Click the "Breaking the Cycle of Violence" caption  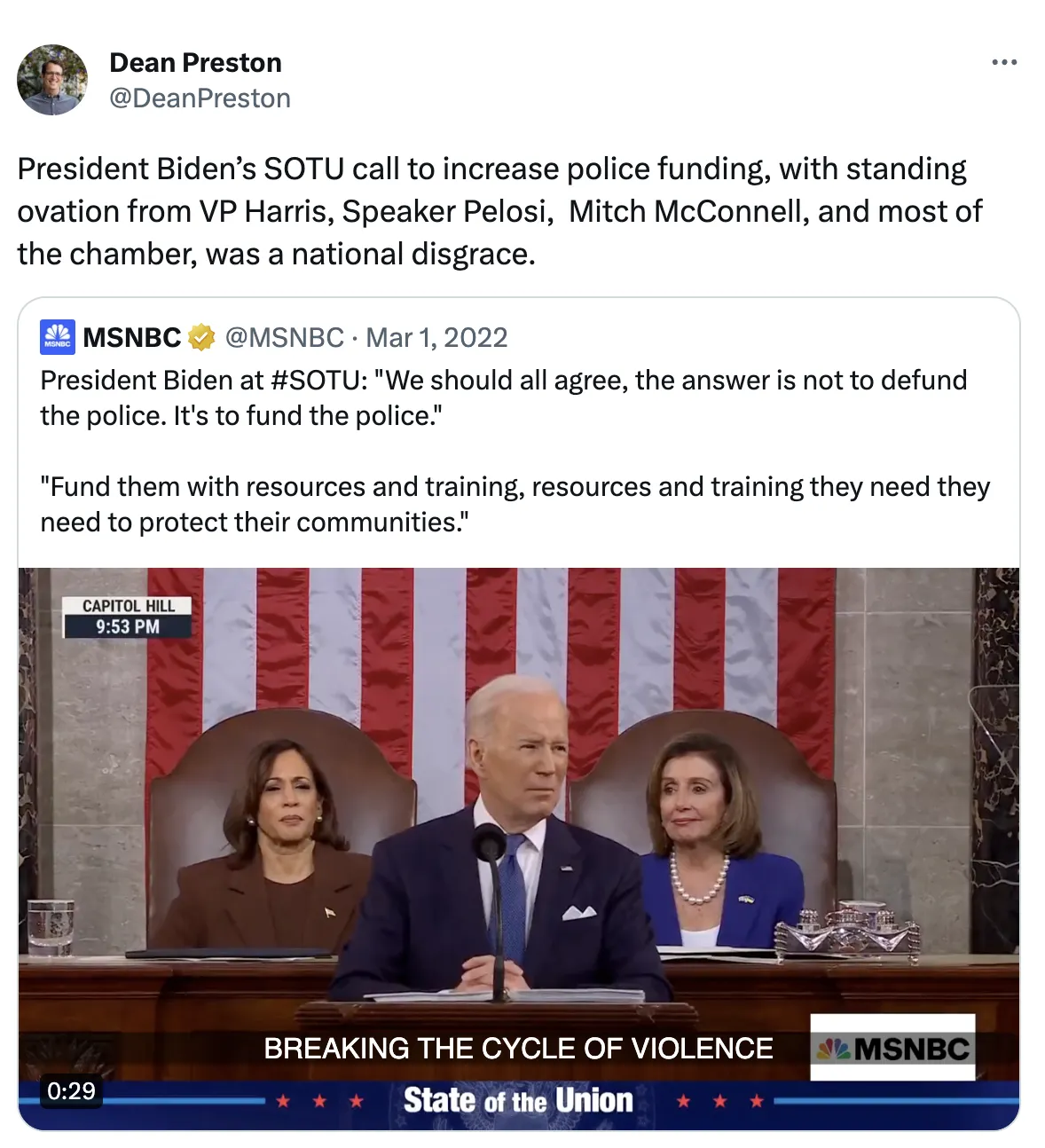(518, 1049)
